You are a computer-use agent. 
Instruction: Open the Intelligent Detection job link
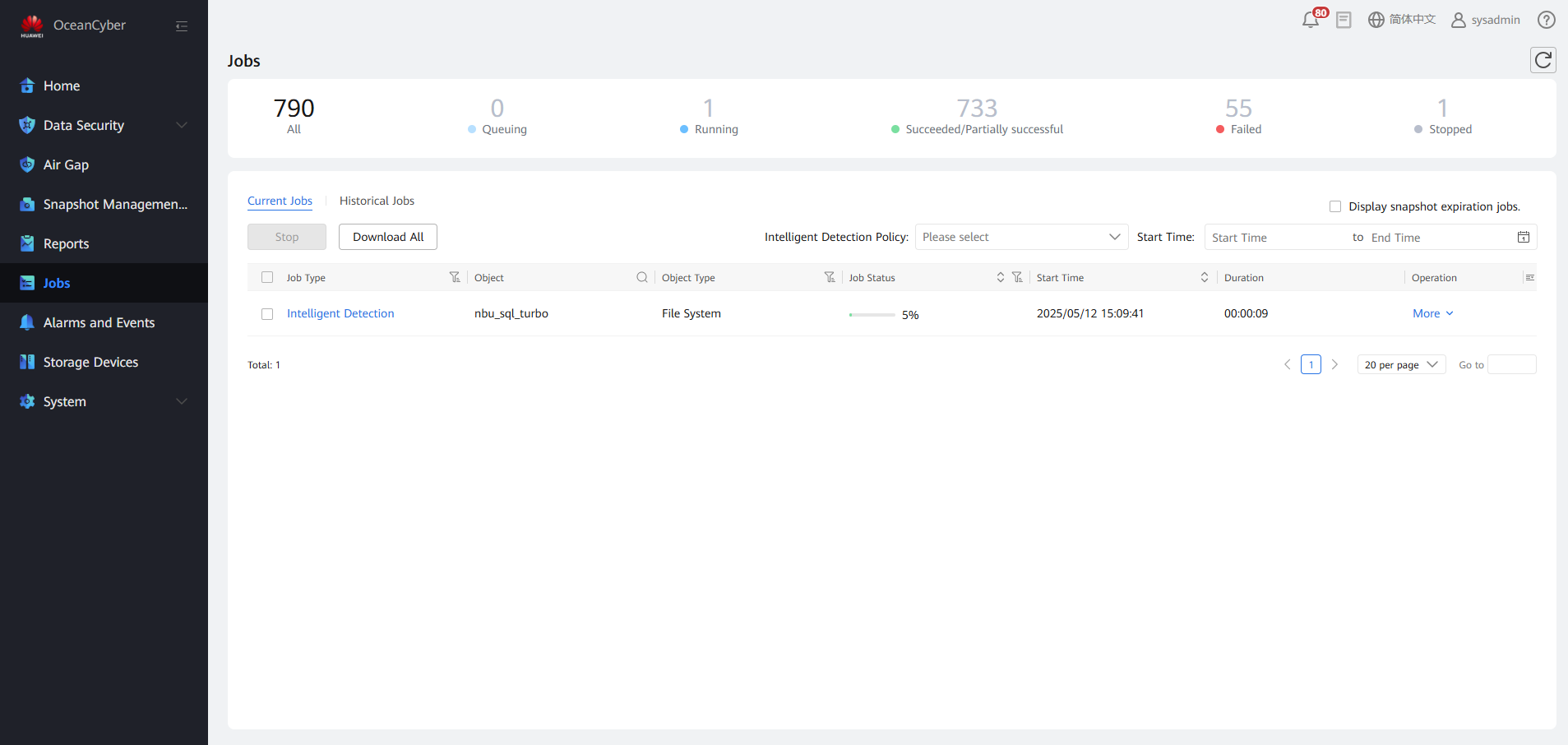[340, 313]
